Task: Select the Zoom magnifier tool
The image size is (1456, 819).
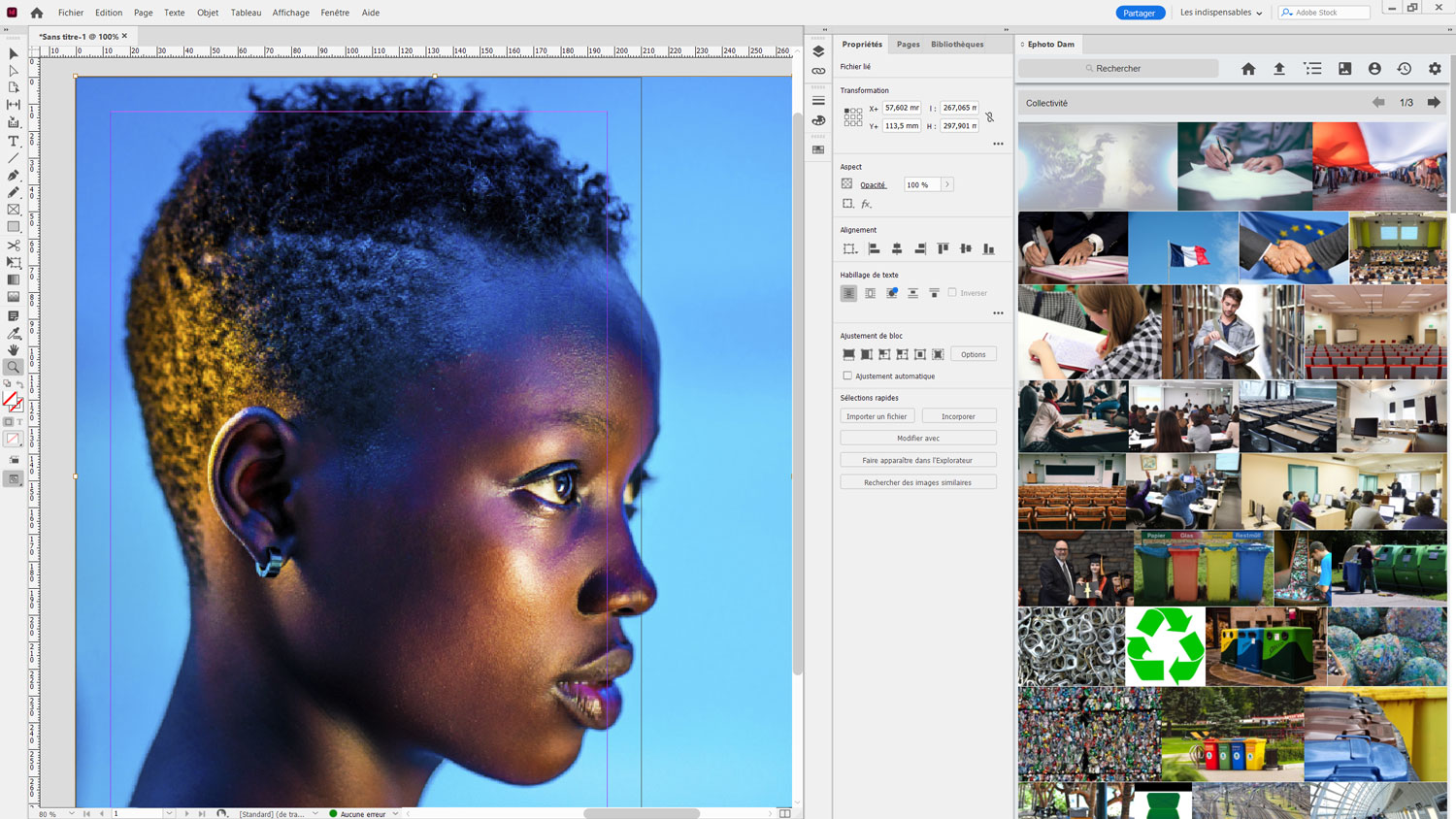Action: click(x=14, y=367)
